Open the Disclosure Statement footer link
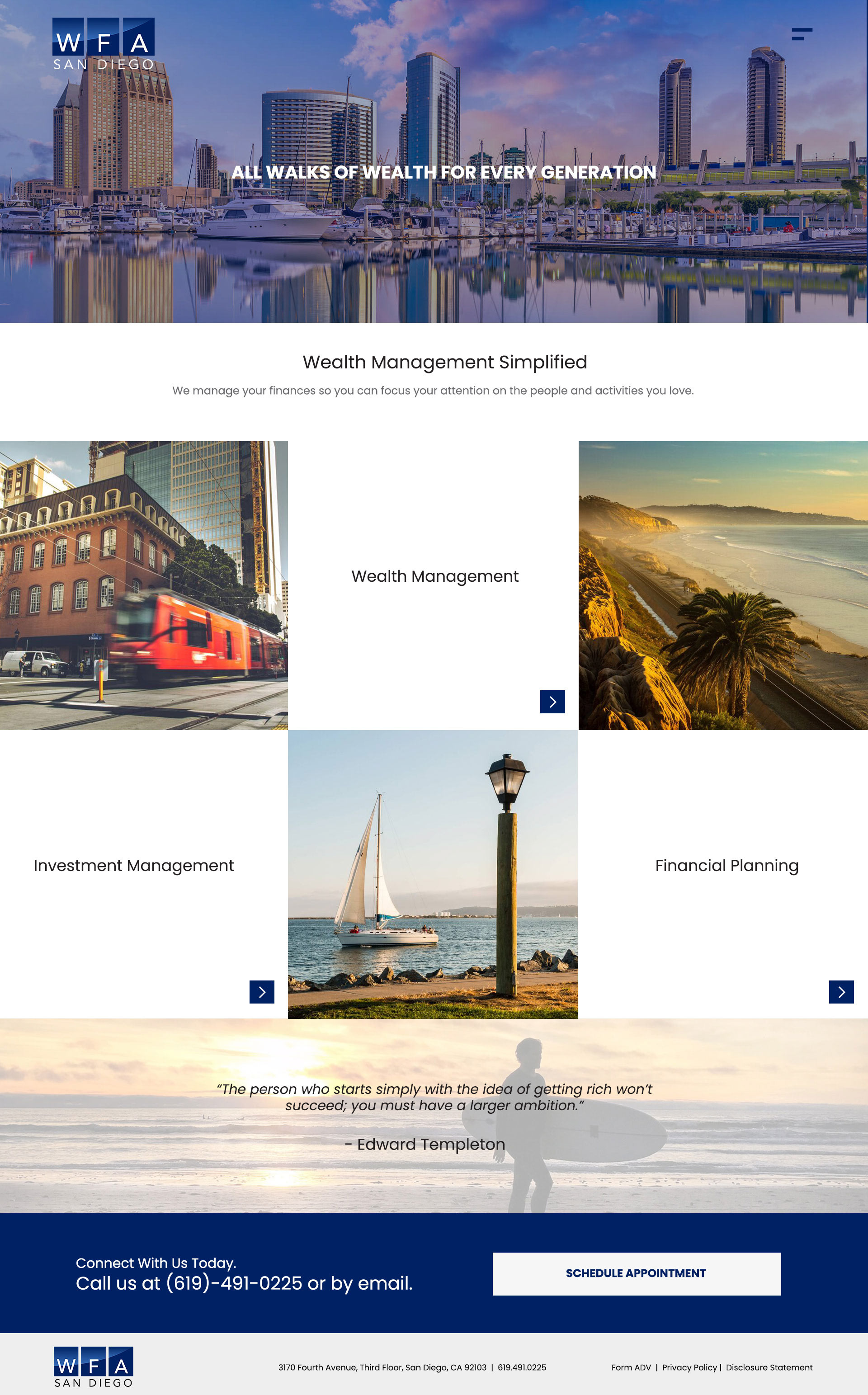Image resolution: width=868 pixels, height=1395 pixels. pos(769,1367)
